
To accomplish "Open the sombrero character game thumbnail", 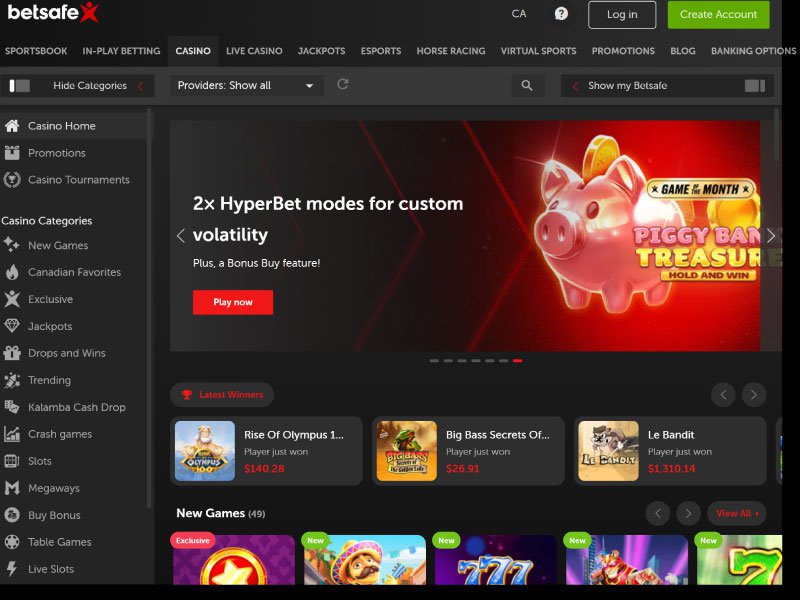I will coord(365,559).
